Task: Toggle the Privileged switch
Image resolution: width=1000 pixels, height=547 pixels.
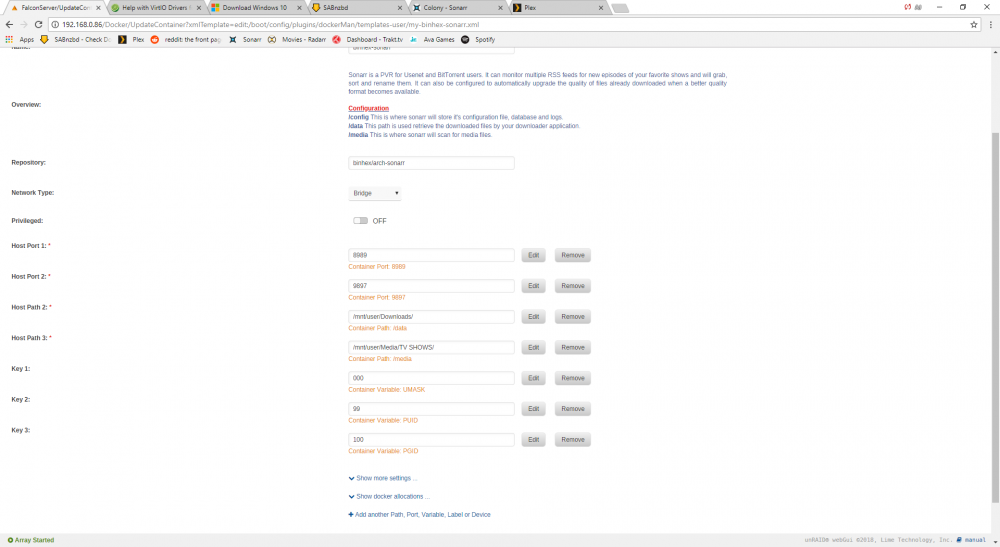Action: coord(360,221)
